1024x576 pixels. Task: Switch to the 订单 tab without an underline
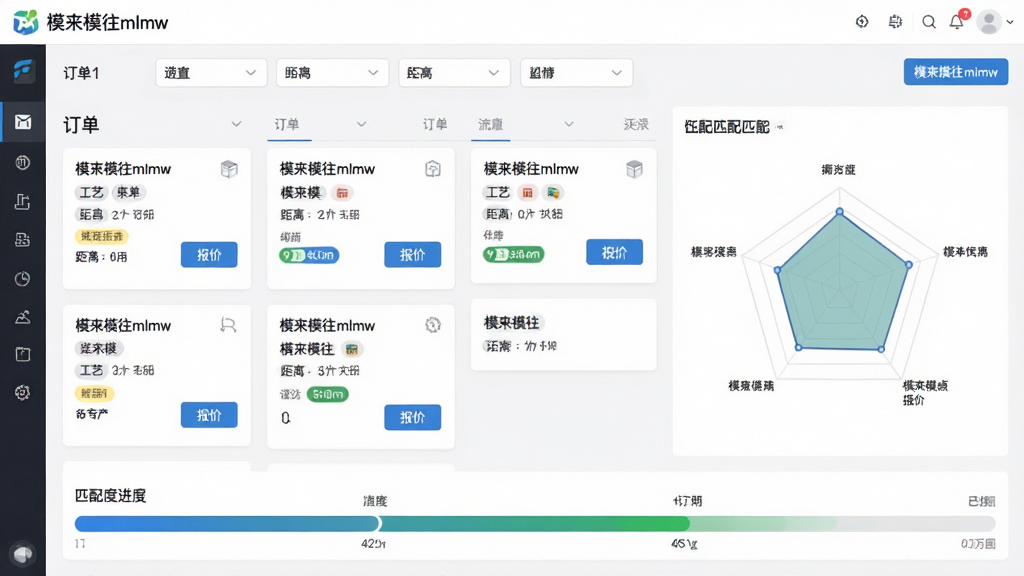click(x=435, y=124)
